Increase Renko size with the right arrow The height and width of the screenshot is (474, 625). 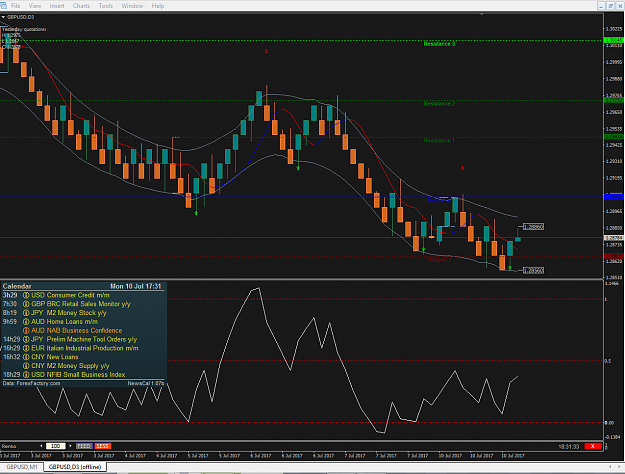pos(70,446)
